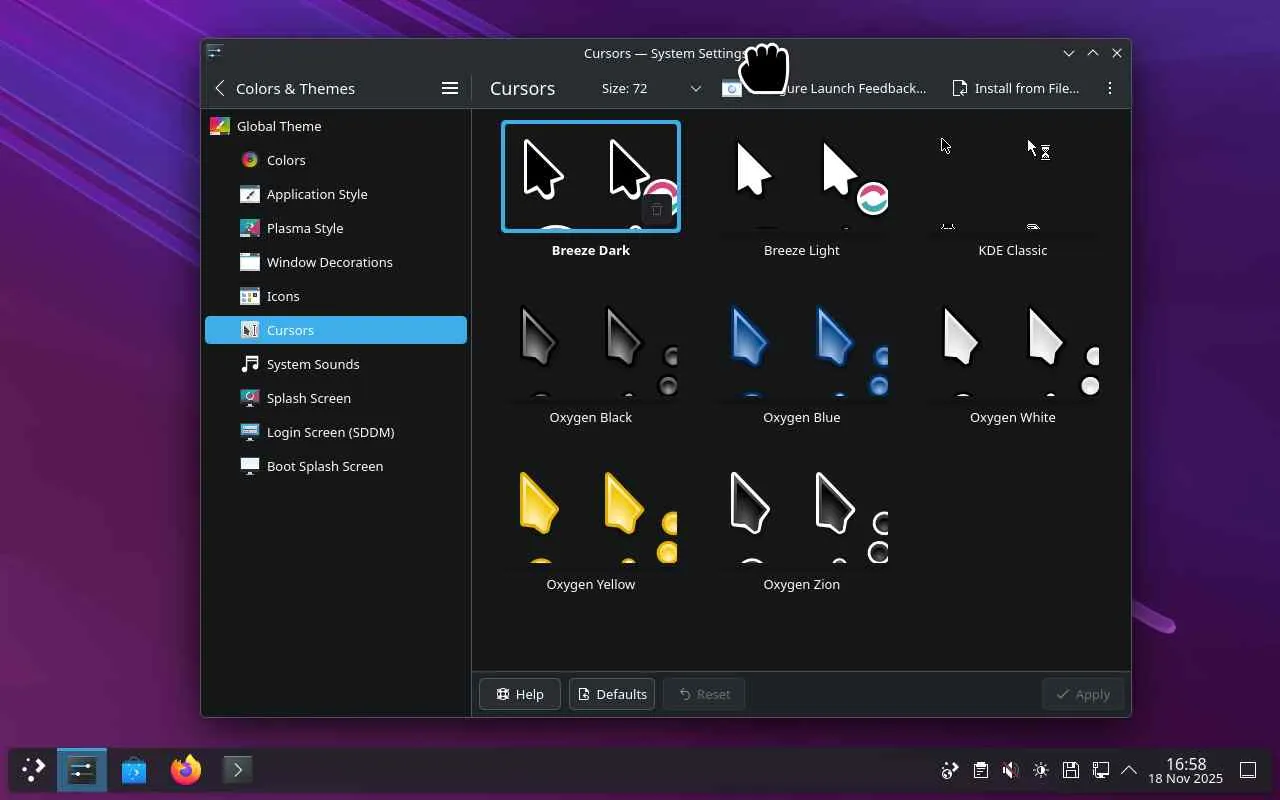Open the network connections tray icon
The width and height of the screenshot is (1280, 800).
point(1100,770)
